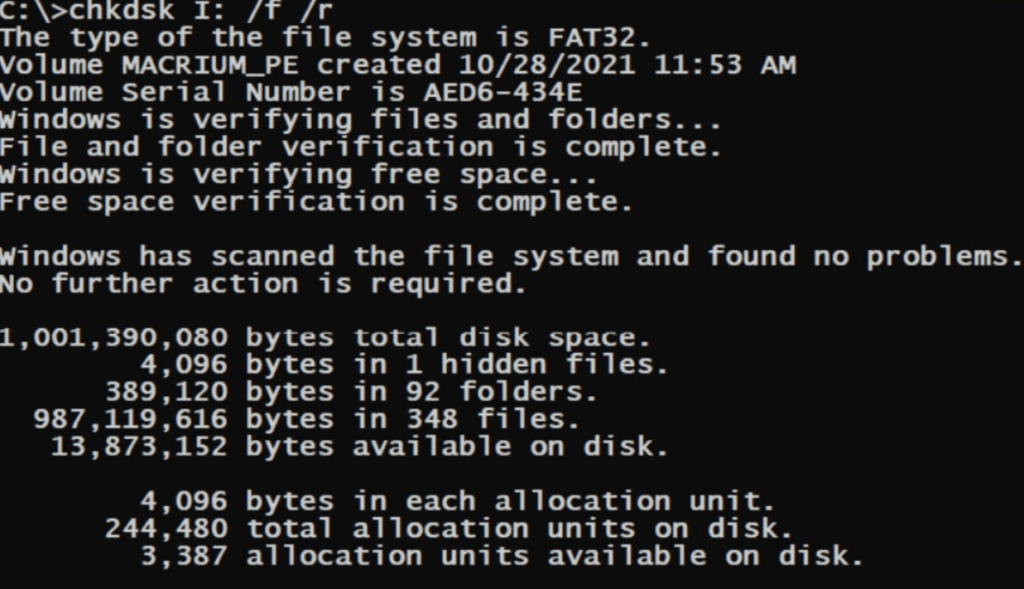Click the 1,001,390,080 total disk space value
1024x589 pixels.
[x=114, y=338]
